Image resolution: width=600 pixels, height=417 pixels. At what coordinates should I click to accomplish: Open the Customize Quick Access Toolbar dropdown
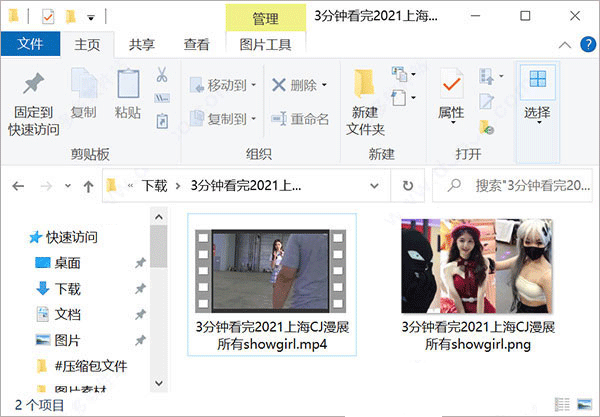tap(91, 18)
